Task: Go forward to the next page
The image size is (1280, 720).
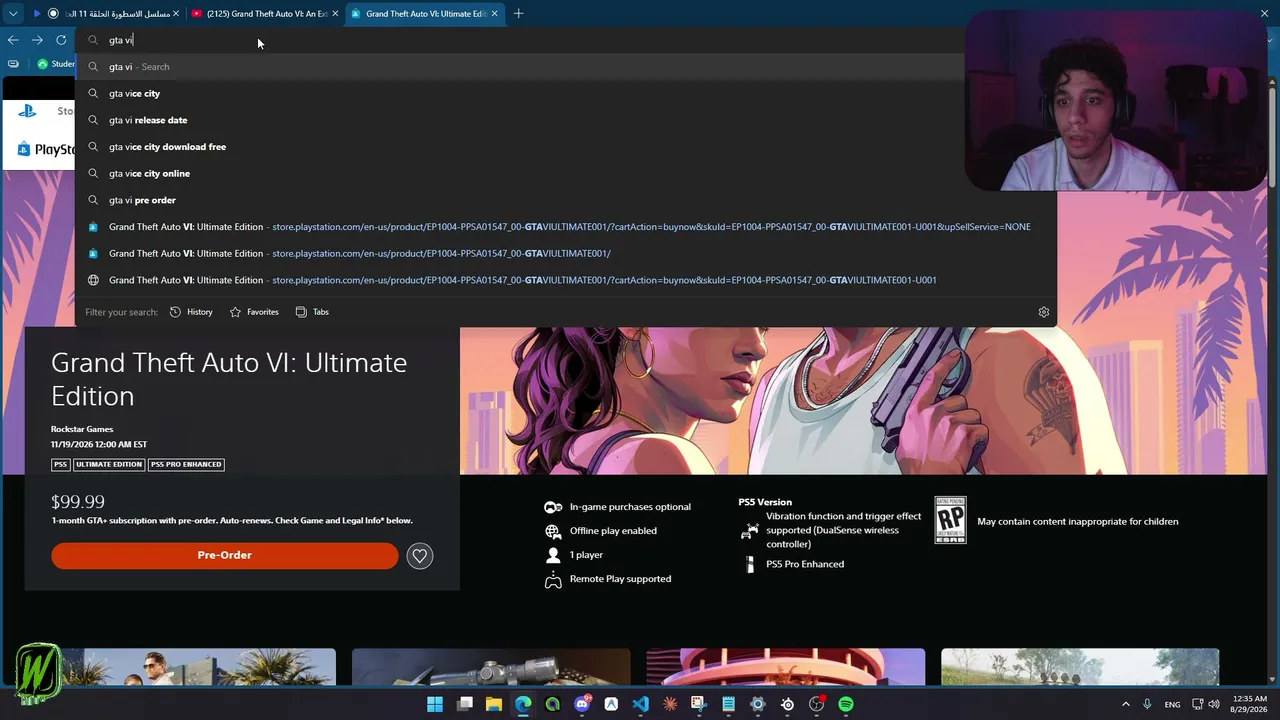Action: 37,40
